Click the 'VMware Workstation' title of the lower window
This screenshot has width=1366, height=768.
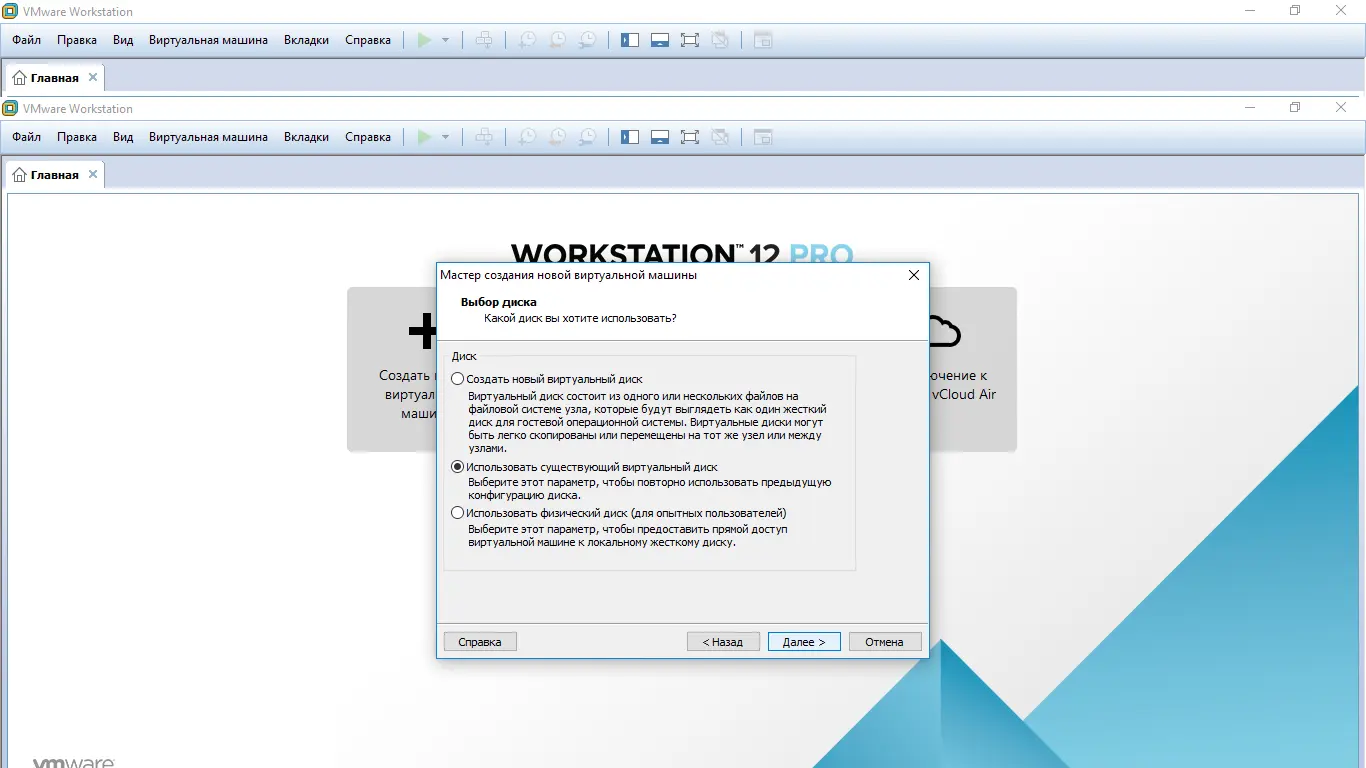coord(78,108)
